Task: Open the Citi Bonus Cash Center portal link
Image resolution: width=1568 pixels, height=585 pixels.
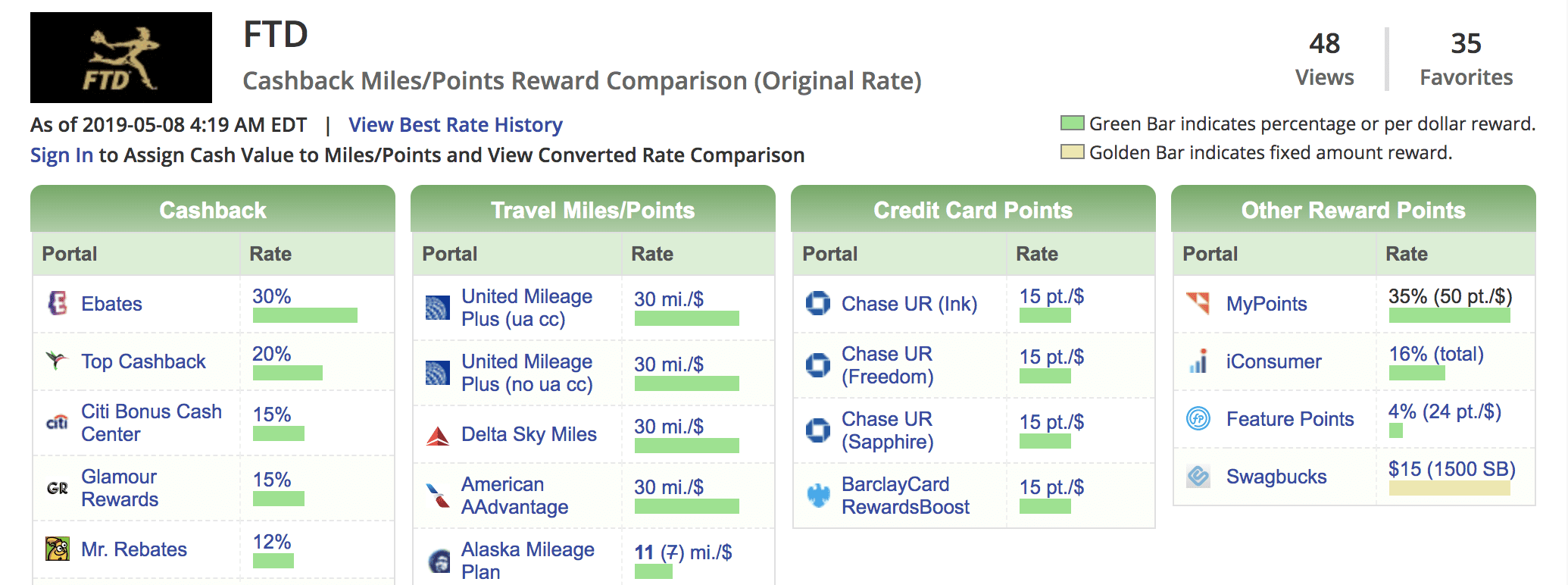Action: point(151,423)
